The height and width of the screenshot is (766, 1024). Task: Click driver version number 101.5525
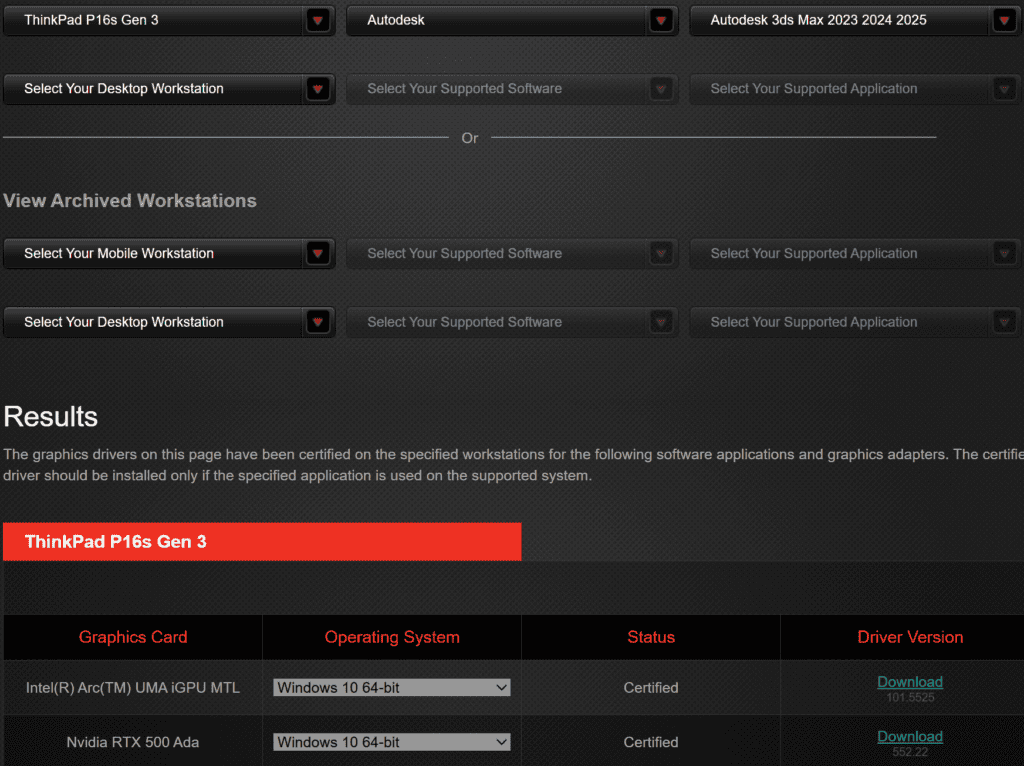910,697
